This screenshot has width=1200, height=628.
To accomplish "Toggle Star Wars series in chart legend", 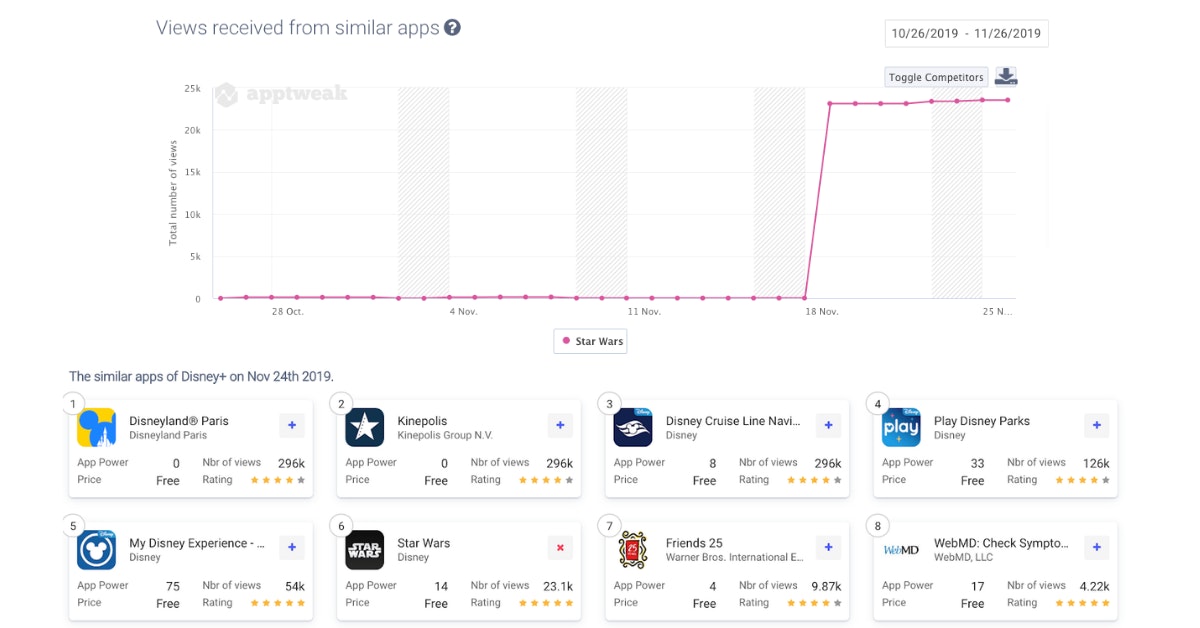I will pyautogui.click(x=591, y=341).
